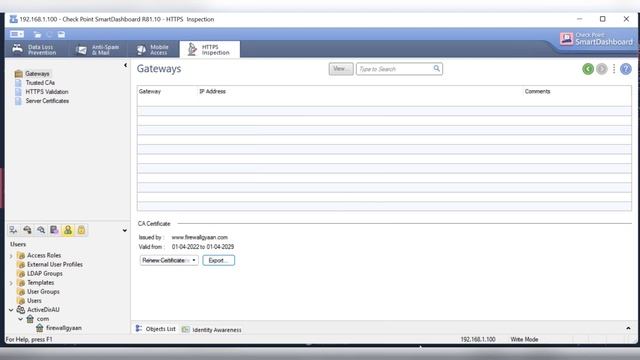Select User Groups in the tree

pos(43,291)
